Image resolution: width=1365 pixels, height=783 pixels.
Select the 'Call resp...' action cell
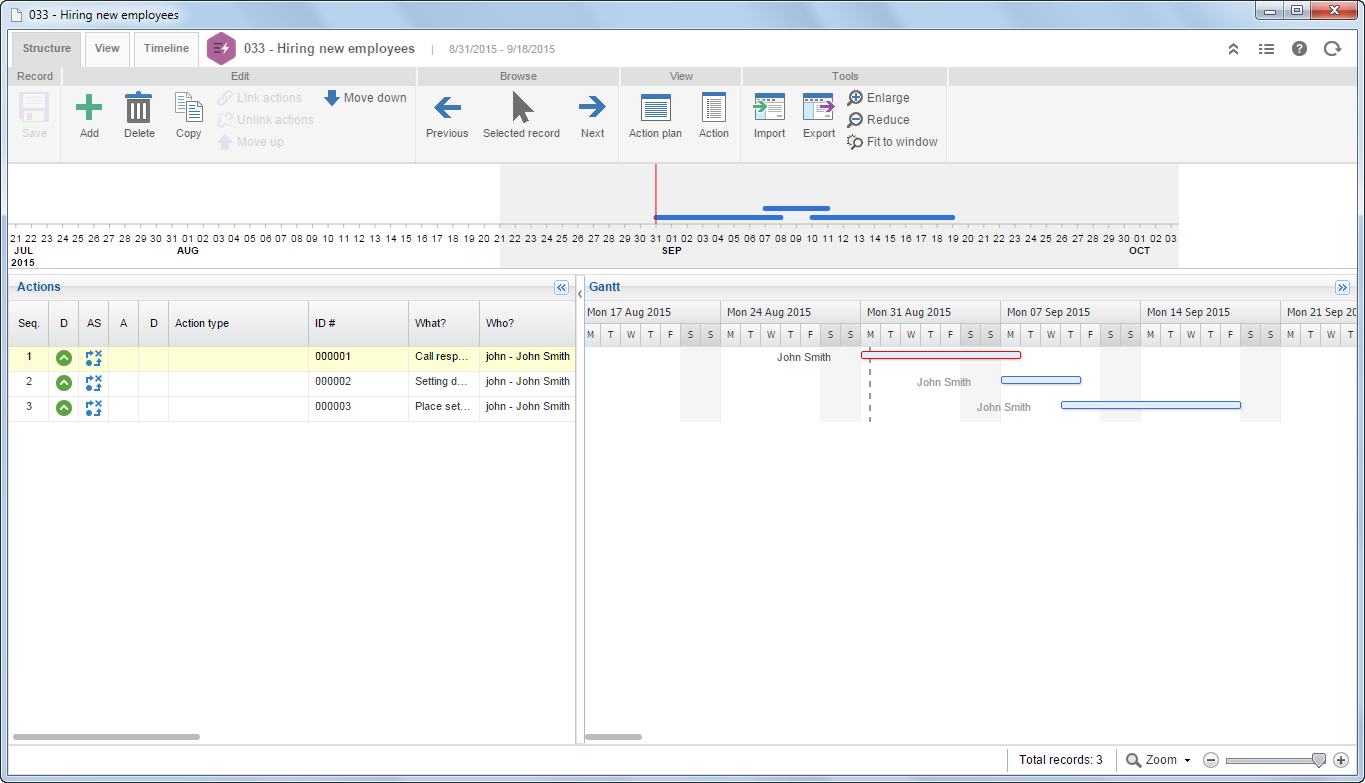coord(444,357)
